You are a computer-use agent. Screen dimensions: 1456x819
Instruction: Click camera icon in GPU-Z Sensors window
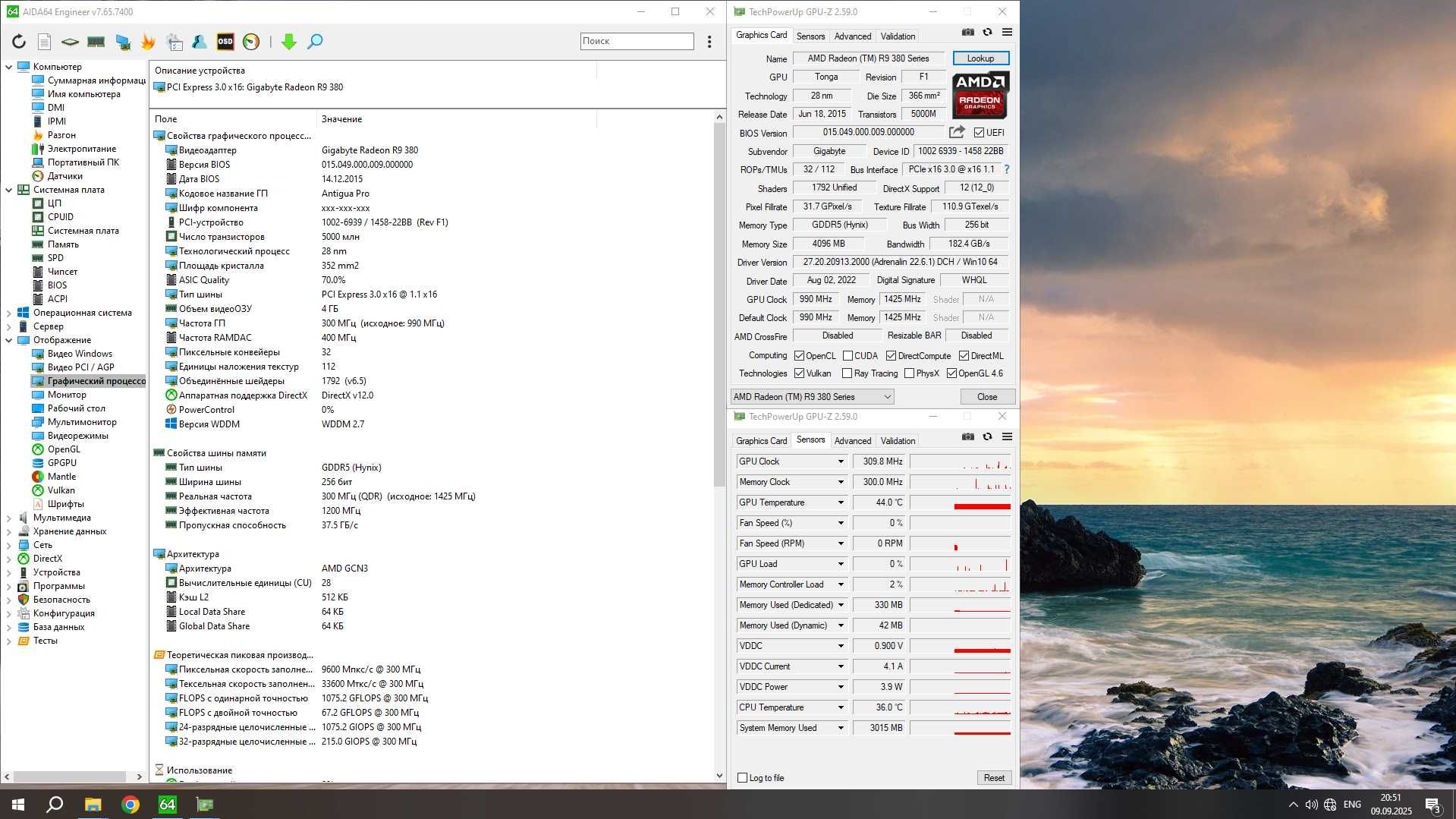tap(967, 436)
